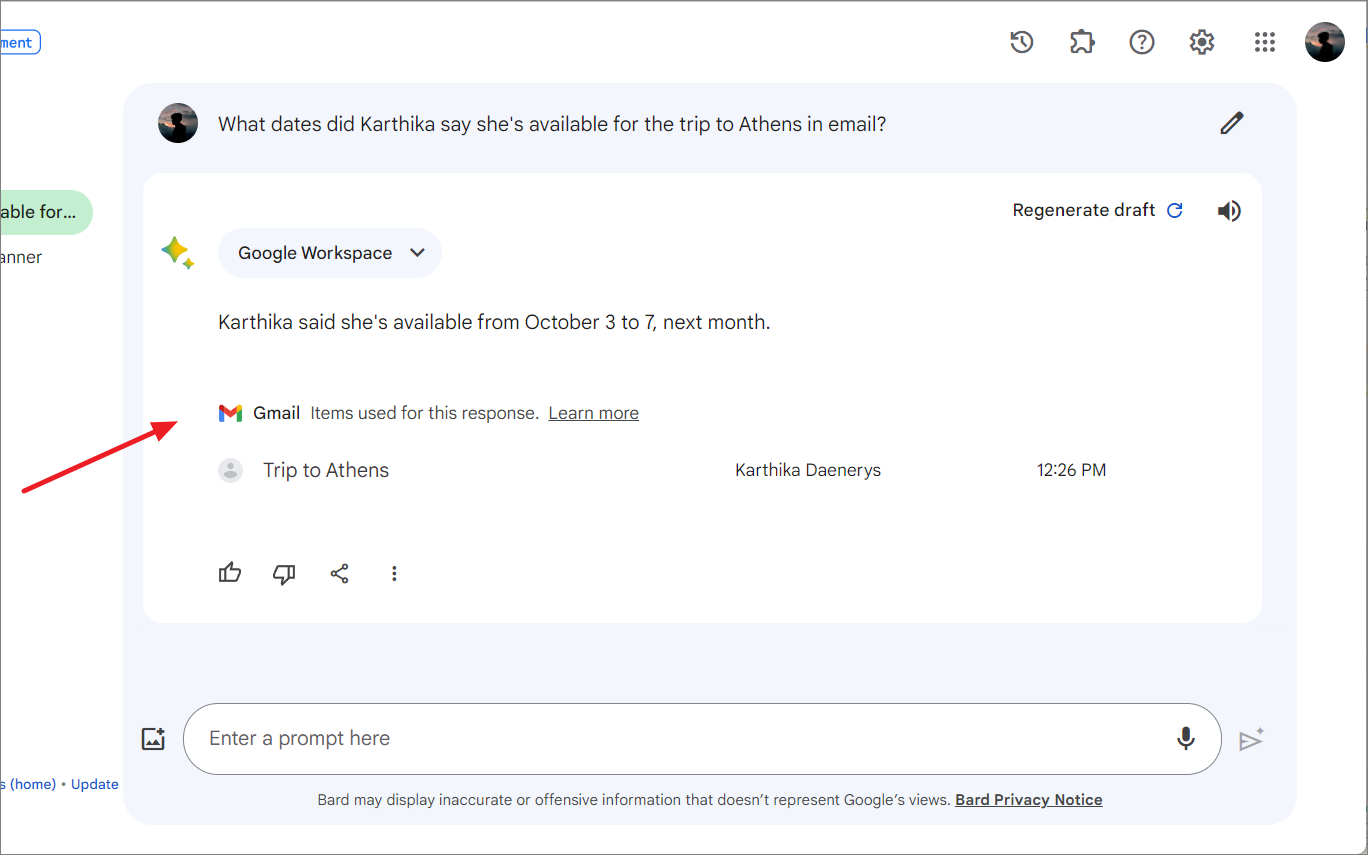Click Regenerate draft
This screenshot has height=855, width=1368.
click(x=1098, y=210)
